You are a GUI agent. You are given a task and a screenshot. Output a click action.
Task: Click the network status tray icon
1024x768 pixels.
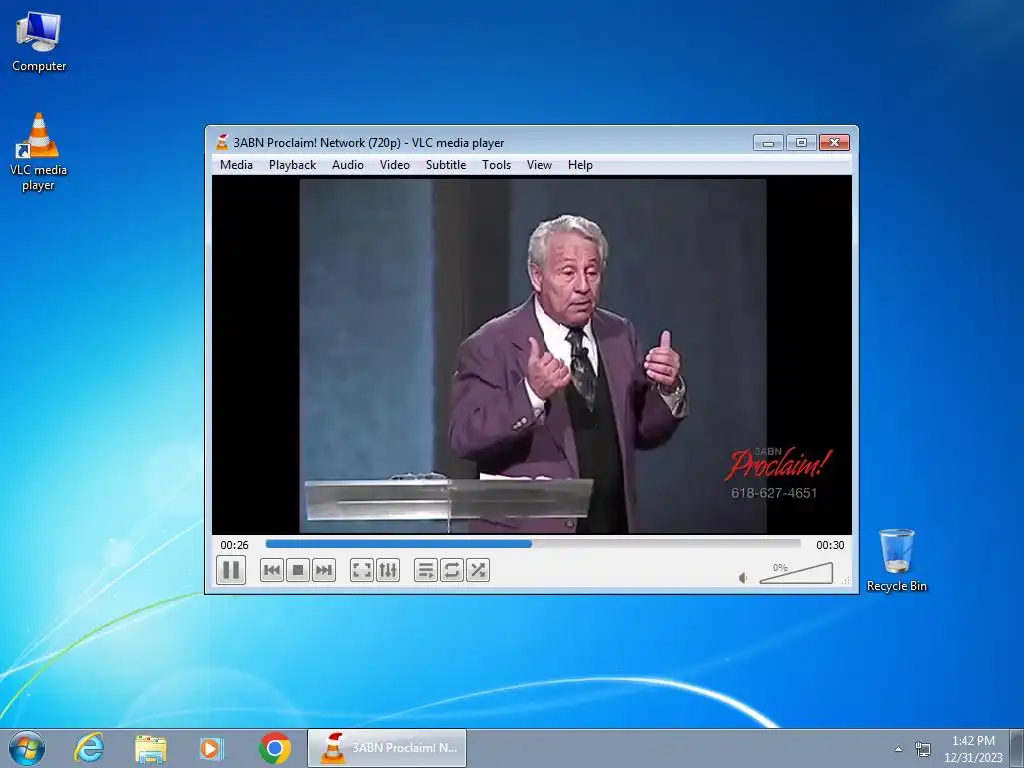[x=923, y=749]
